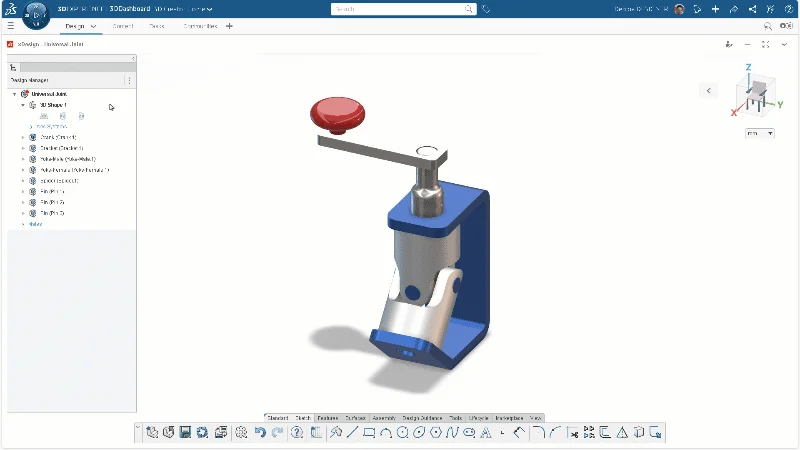800x450 pixels.
Task: Toggle the hamburger menu at top left
Action: pos(11,26)
